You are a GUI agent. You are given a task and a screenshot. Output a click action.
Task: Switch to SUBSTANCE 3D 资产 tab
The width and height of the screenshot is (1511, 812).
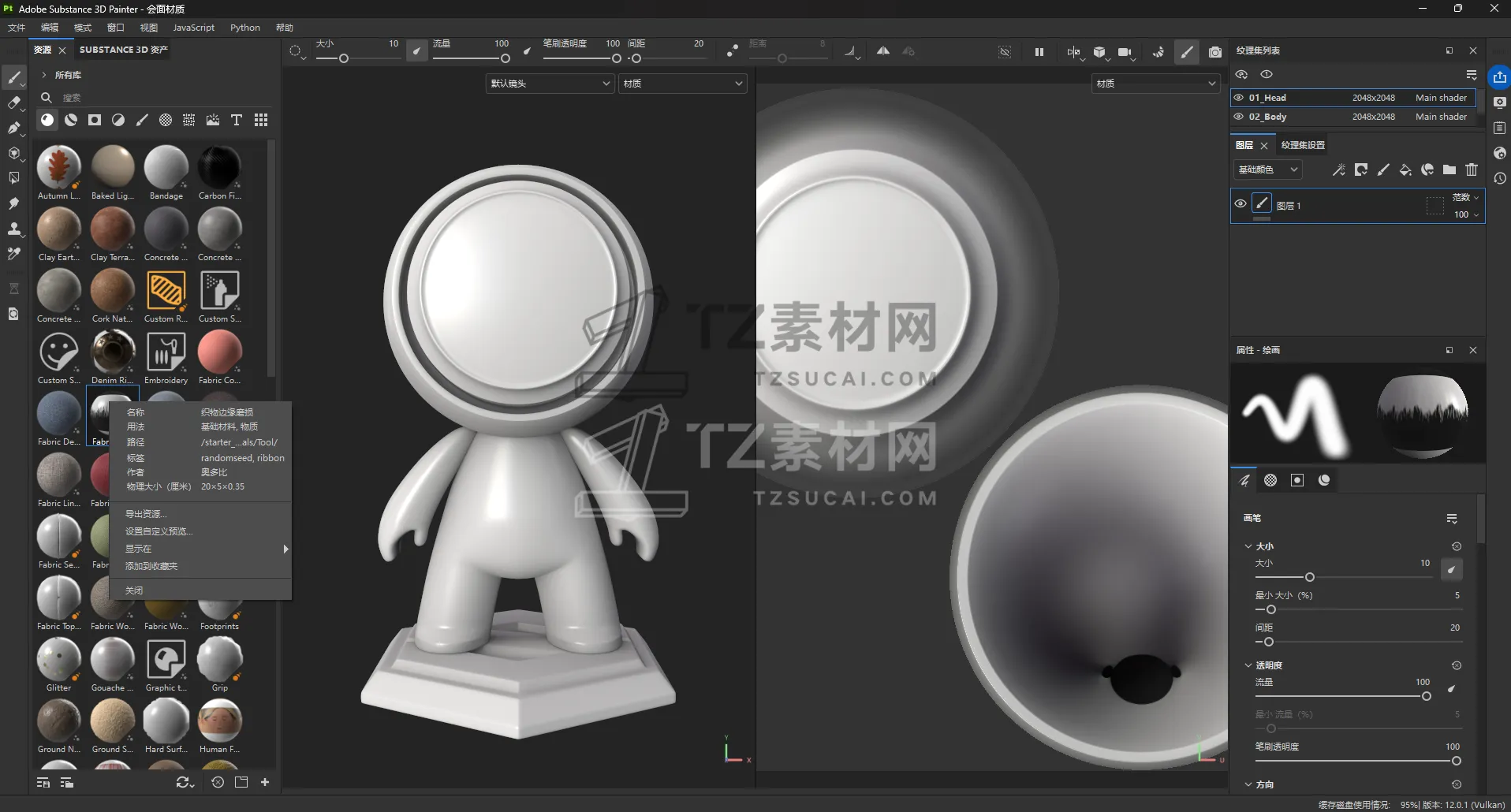pyautogui.click(x=124, y=50)
